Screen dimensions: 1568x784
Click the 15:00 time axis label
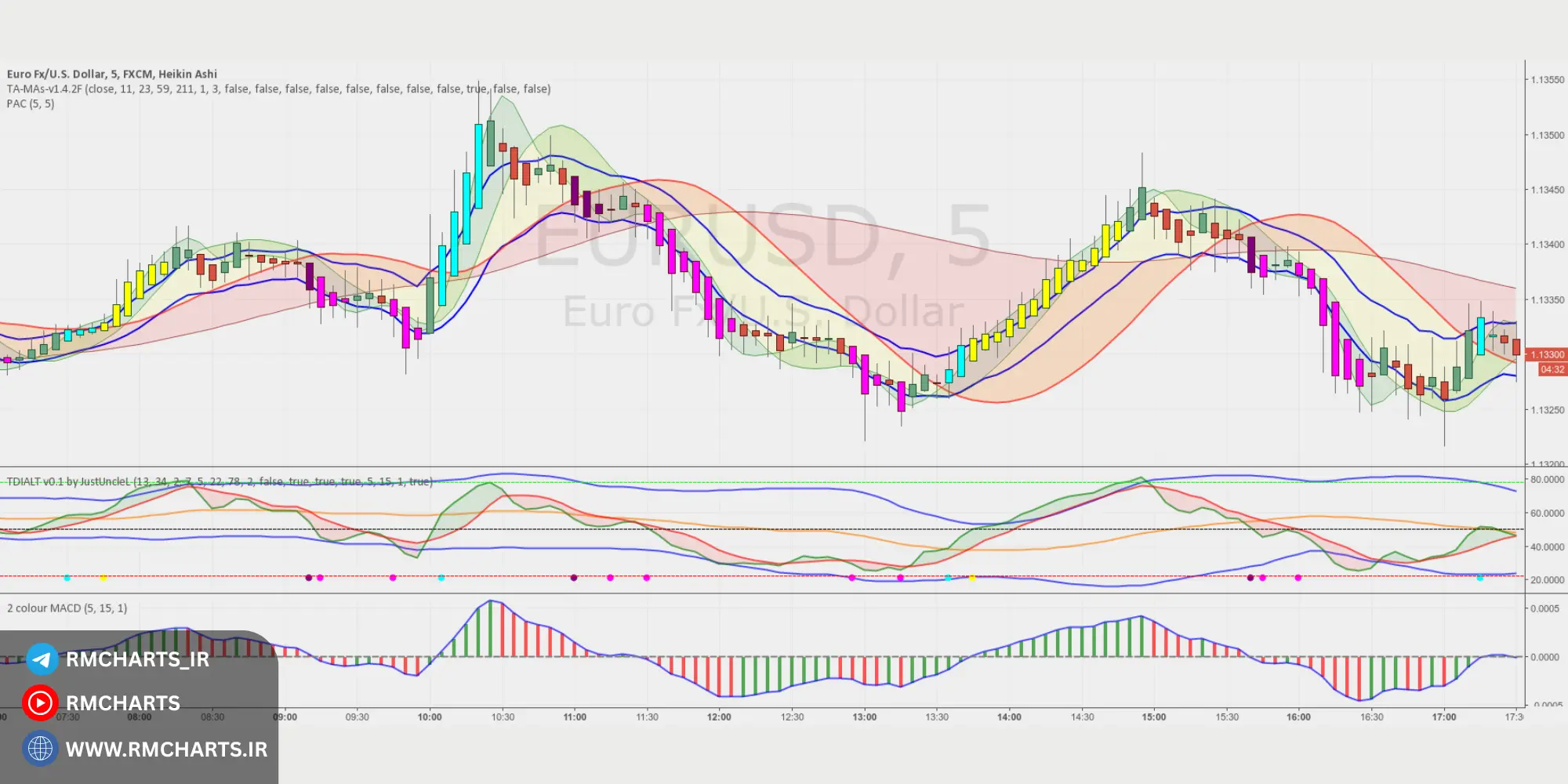point(1153,717)
